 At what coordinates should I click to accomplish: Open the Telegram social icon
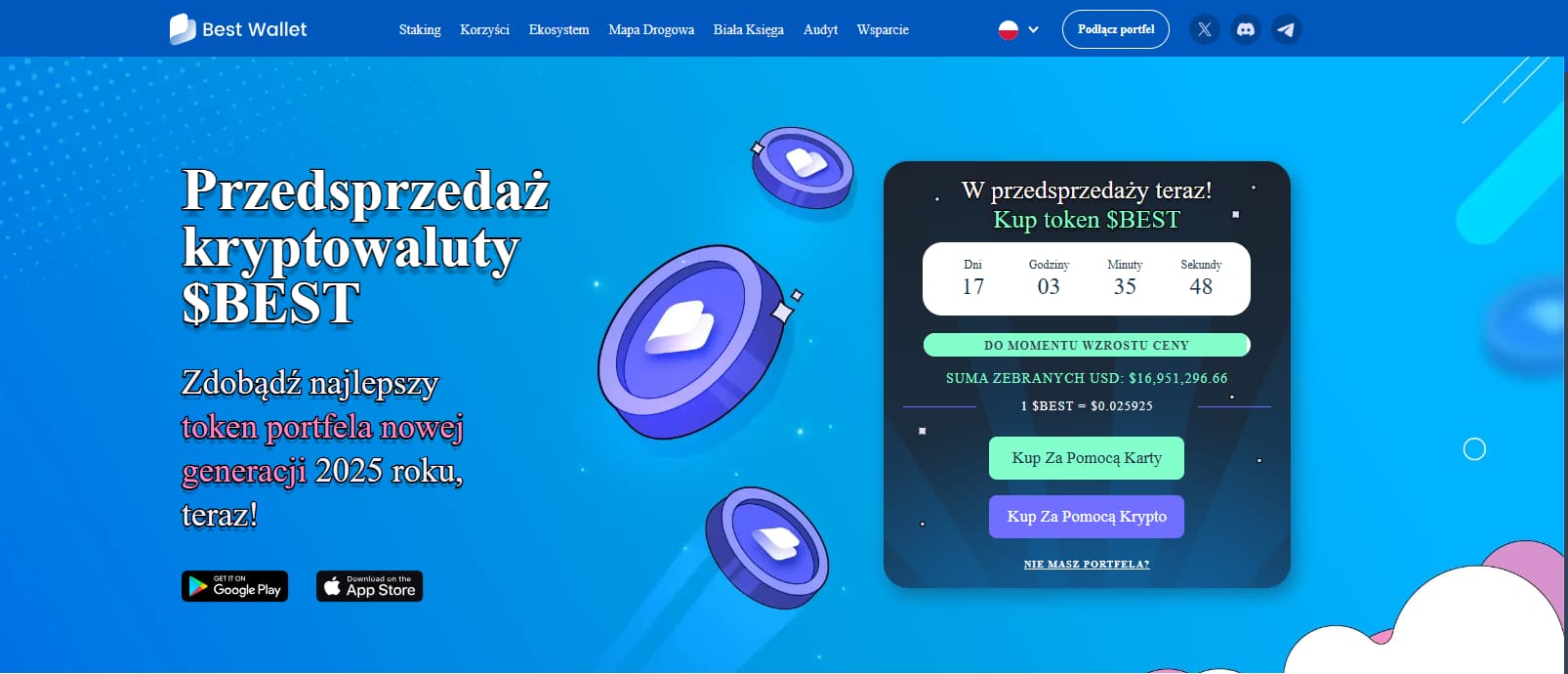pos(1286,29)
